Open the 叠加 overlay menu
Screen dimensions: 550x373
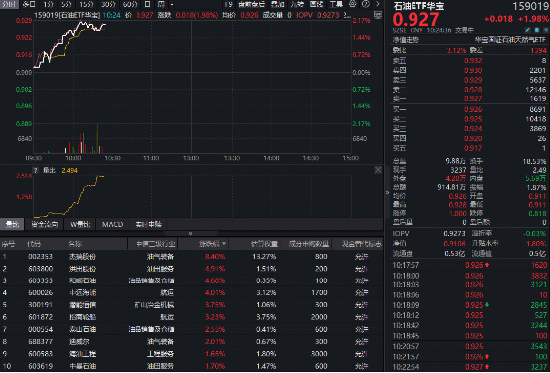tap(277, 4)
